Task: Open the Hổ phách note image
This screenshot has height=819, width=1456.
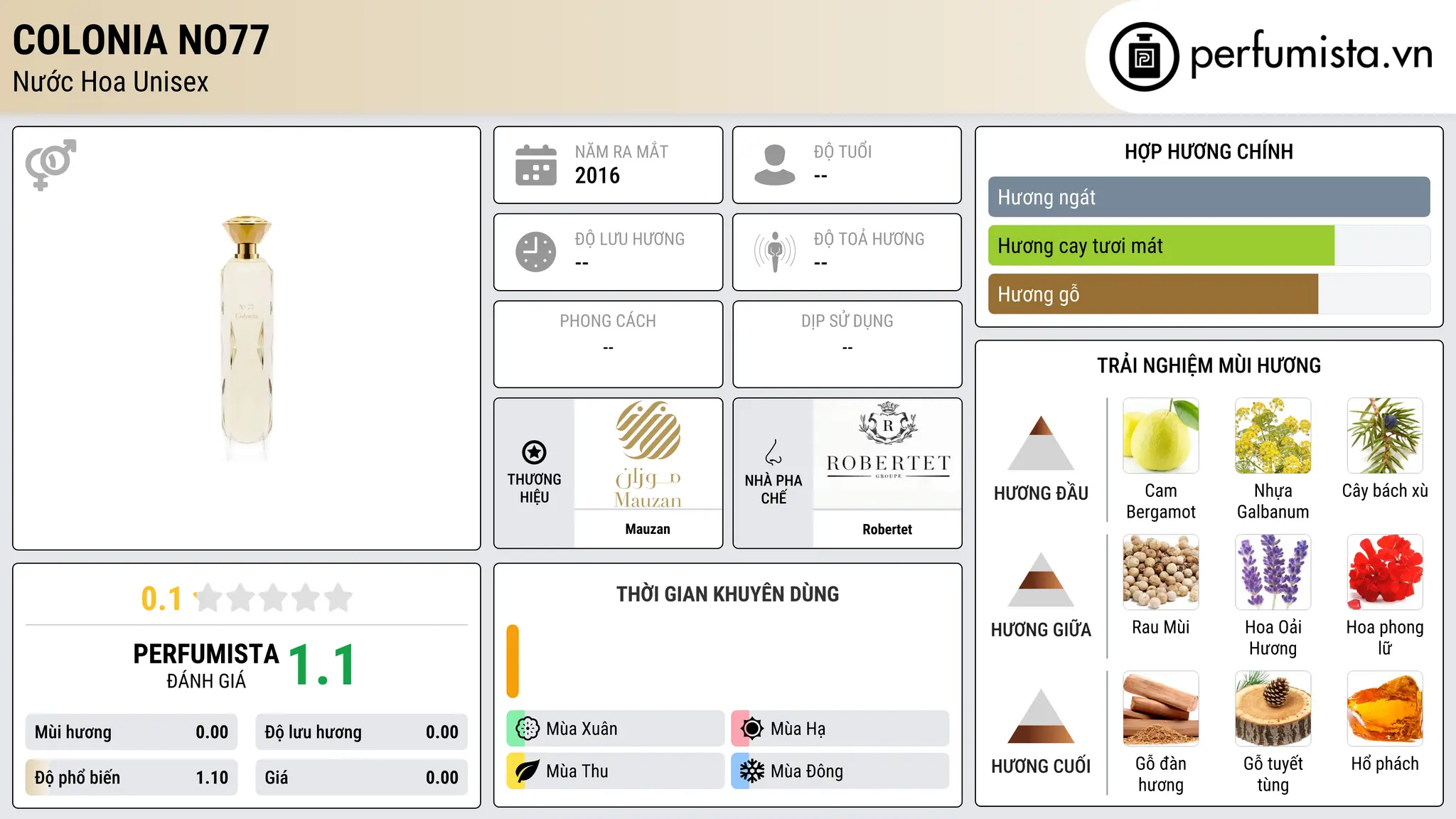Action: click(1385, 709)
